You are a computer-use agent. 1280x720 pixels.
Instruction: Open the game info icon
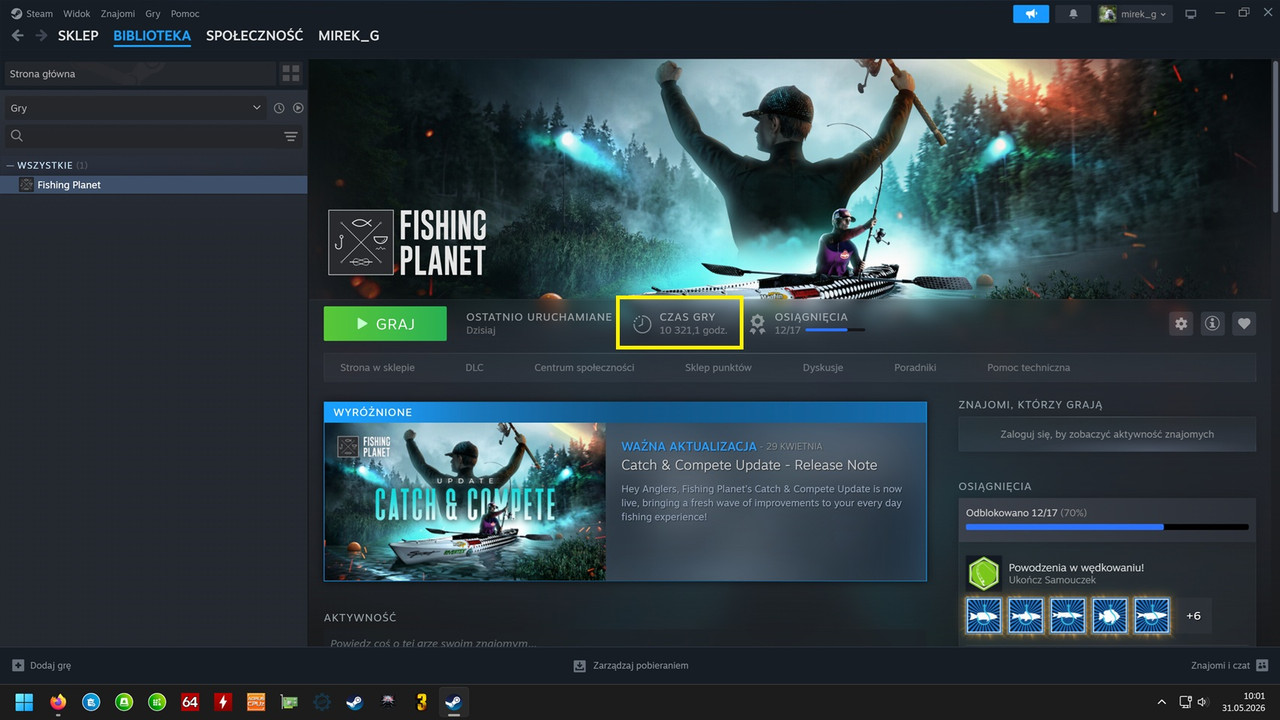coord(1212,323)
